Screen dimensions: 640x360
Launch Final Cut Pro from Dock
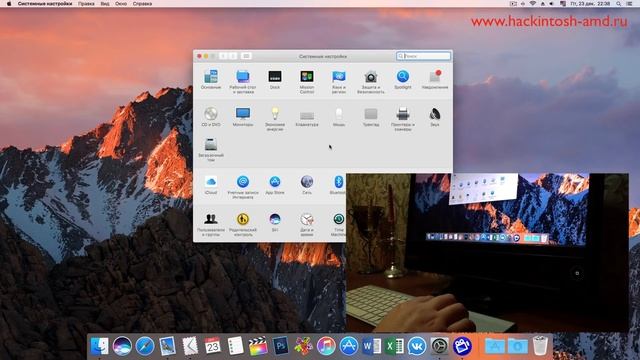pyautogui.click(x=258, y=346)
